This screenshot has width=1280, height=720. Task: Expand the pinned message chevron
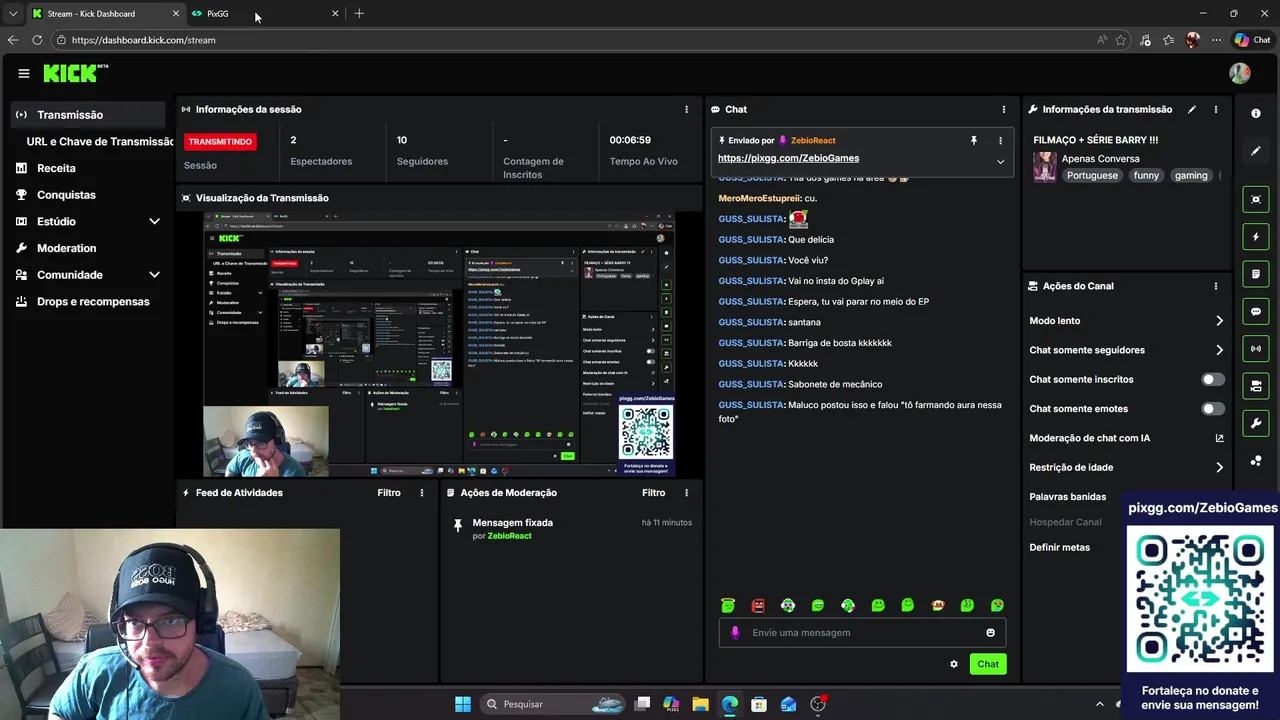tap(1000, 161)
